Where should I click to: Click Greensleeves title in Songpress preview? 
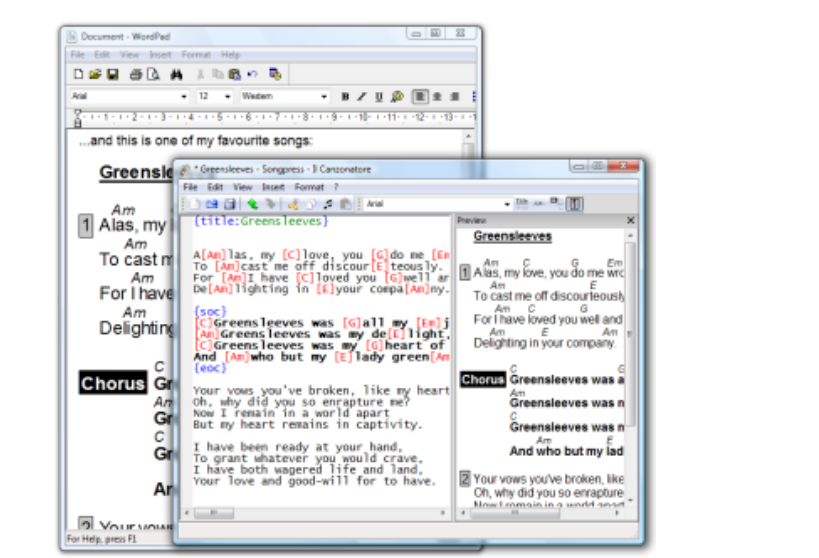pyautogui.click(x=512, y=237)
